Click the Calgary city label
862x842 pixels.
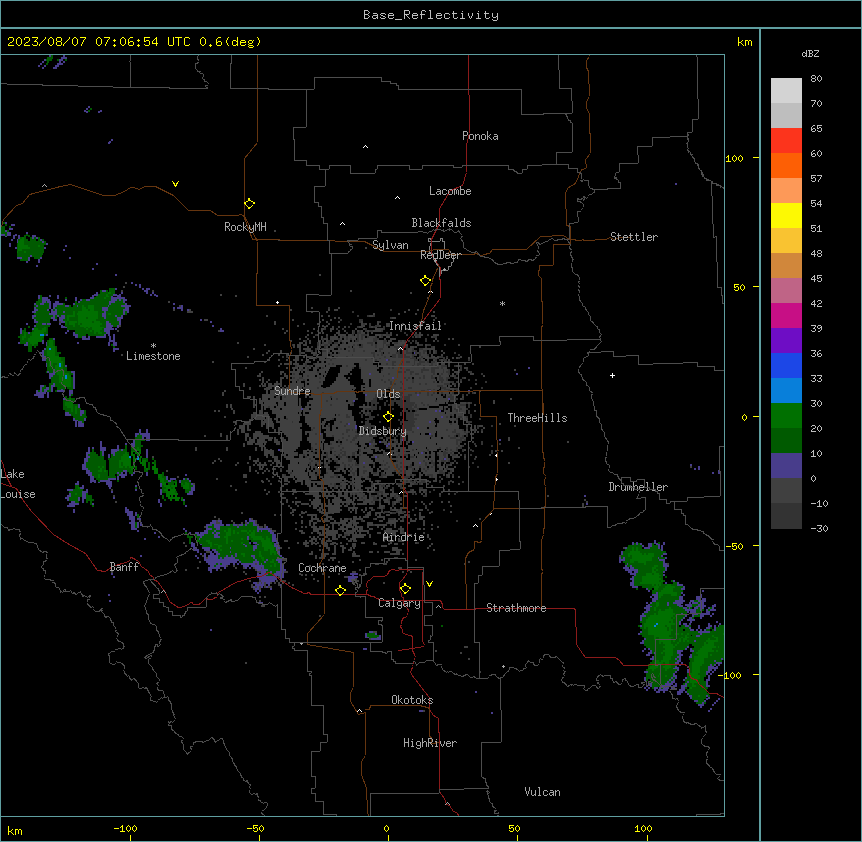399,603
